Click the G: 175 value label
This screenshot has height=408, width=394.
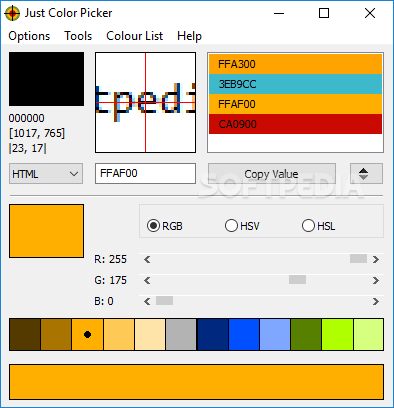(x=110, y=280)
